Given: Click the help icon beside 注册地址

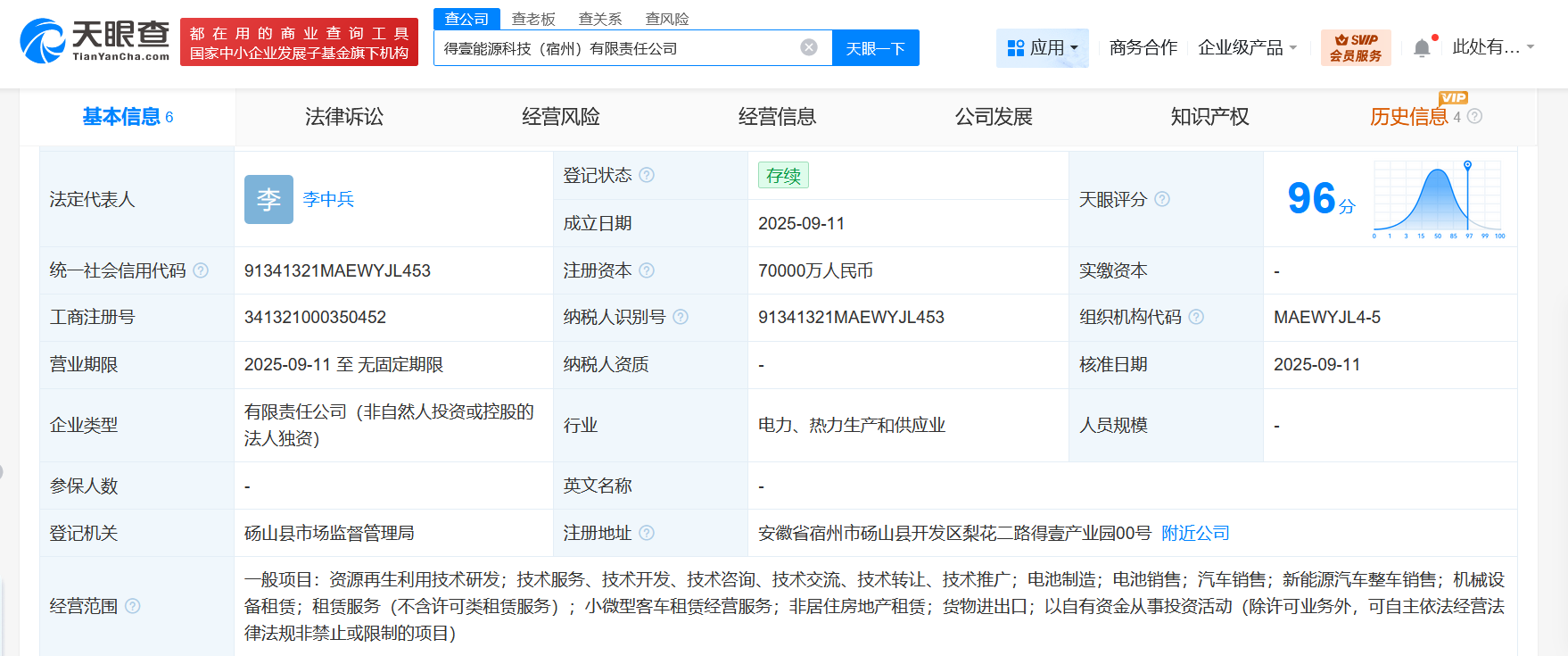Looking at the screenshot, I should [x=647, y=533].
